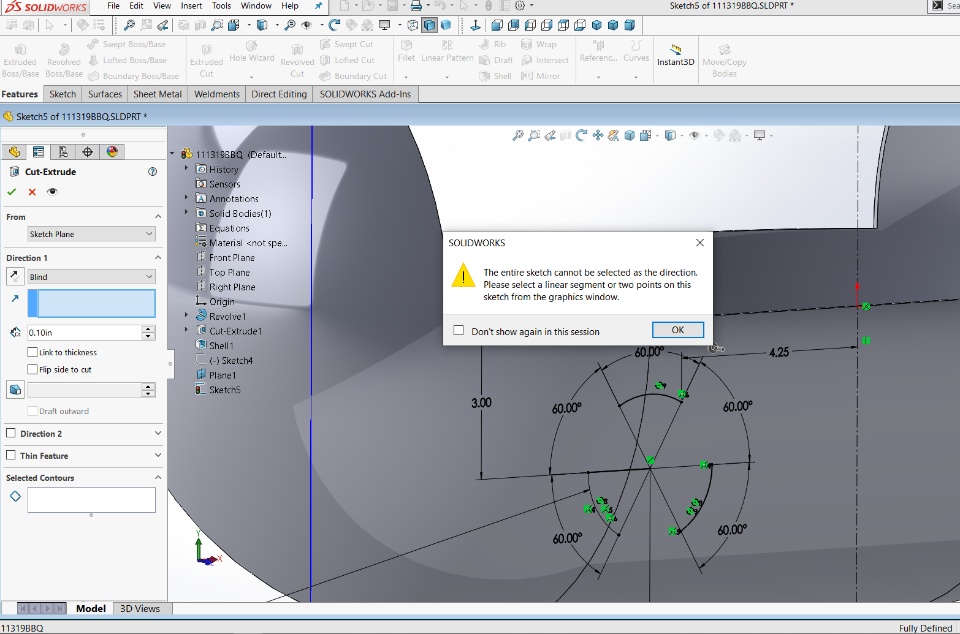Expand the Revolve1 feature node
The image size is (960, 634).
(187, 316)
